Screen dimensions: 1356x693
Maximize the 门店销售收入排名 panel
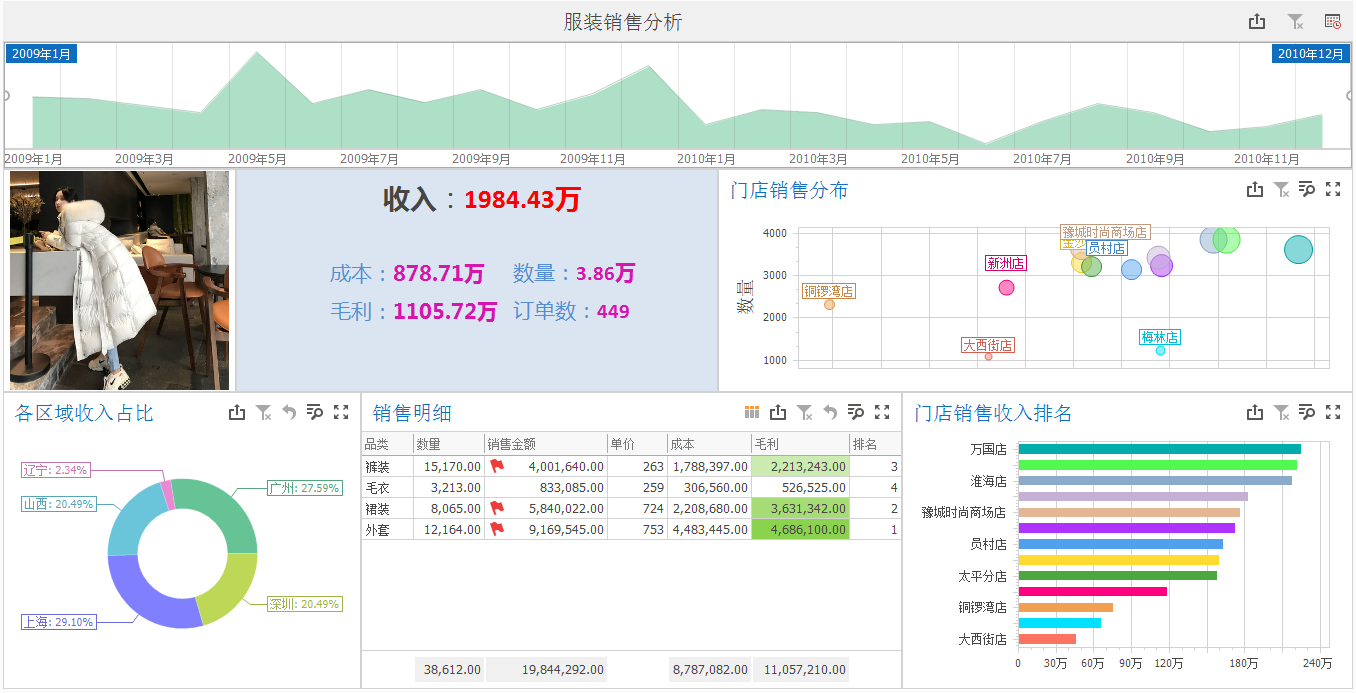[x=1332, y=412]
